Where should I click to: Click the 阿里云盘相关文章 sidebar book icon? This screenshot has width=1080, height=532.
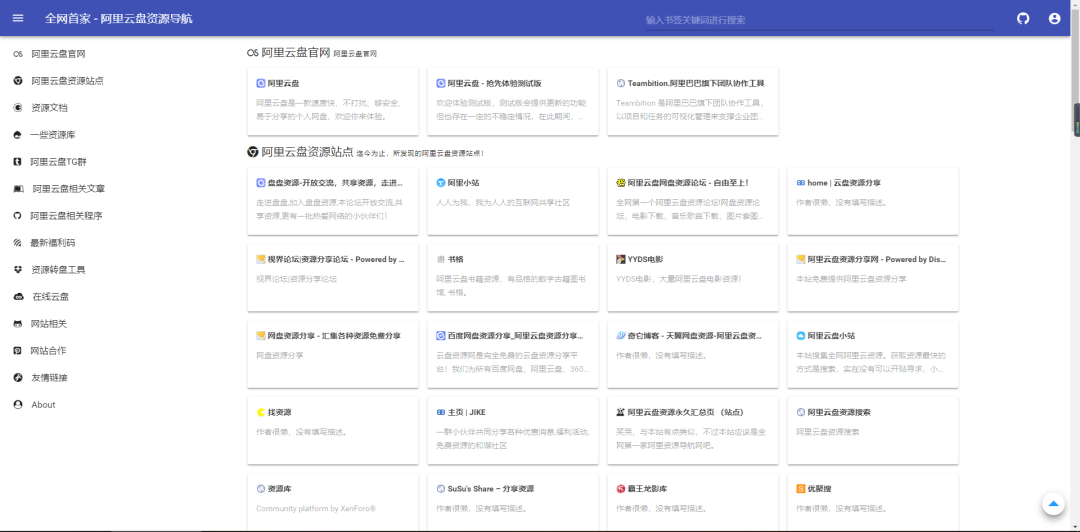tap(19, 189)
